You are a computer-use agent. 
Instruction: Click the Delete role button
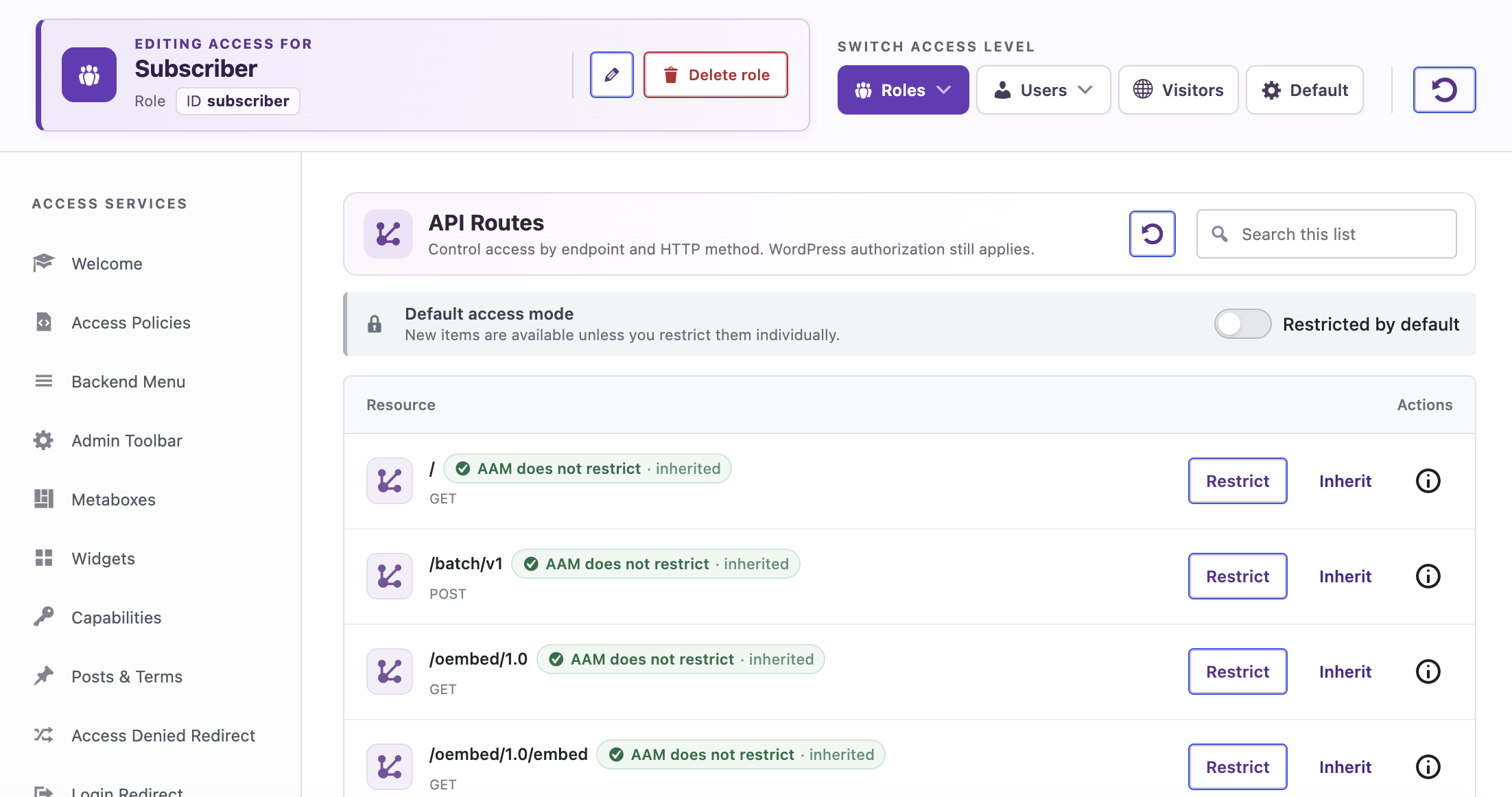pos(716,75)
